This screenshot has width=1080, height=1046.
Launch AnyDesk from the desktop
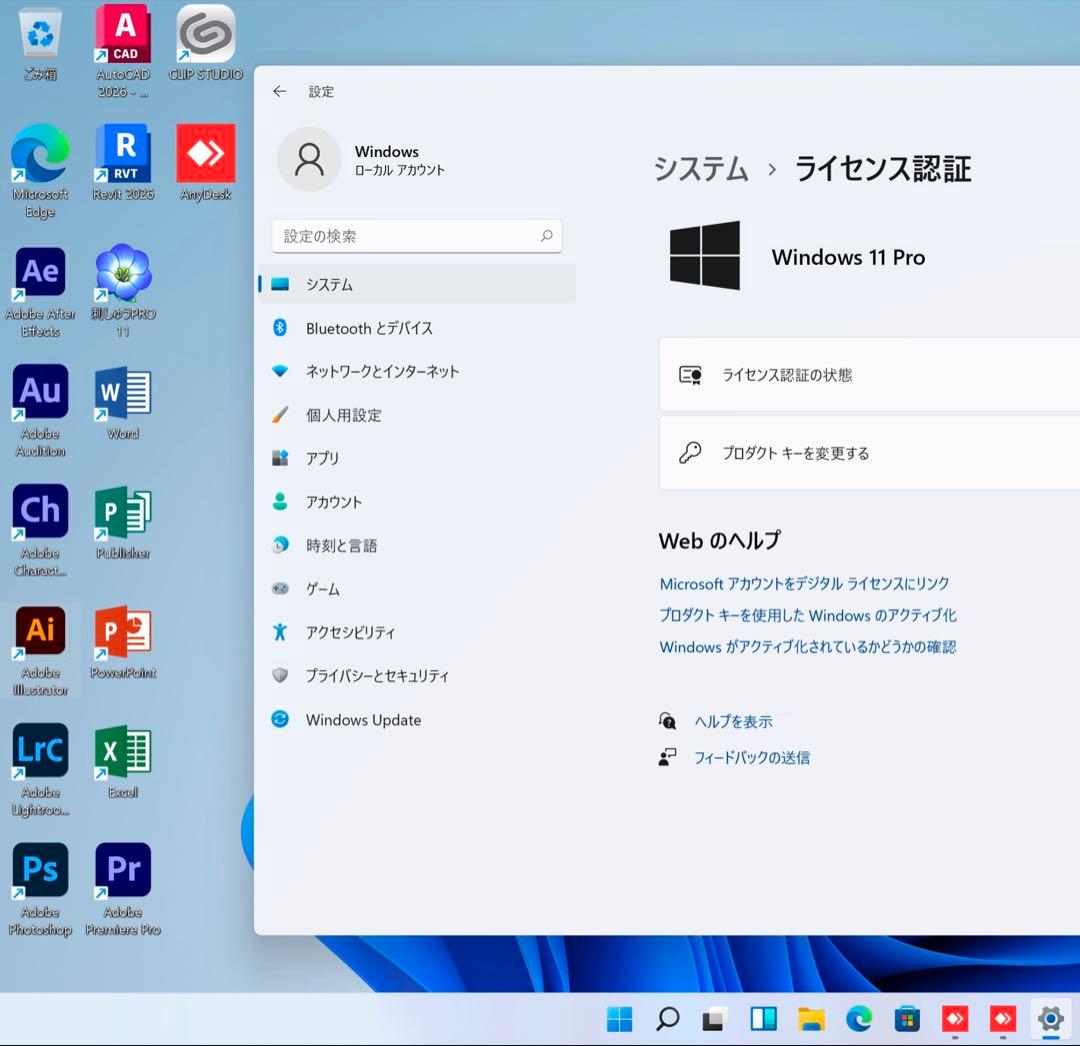coord(205,152)
